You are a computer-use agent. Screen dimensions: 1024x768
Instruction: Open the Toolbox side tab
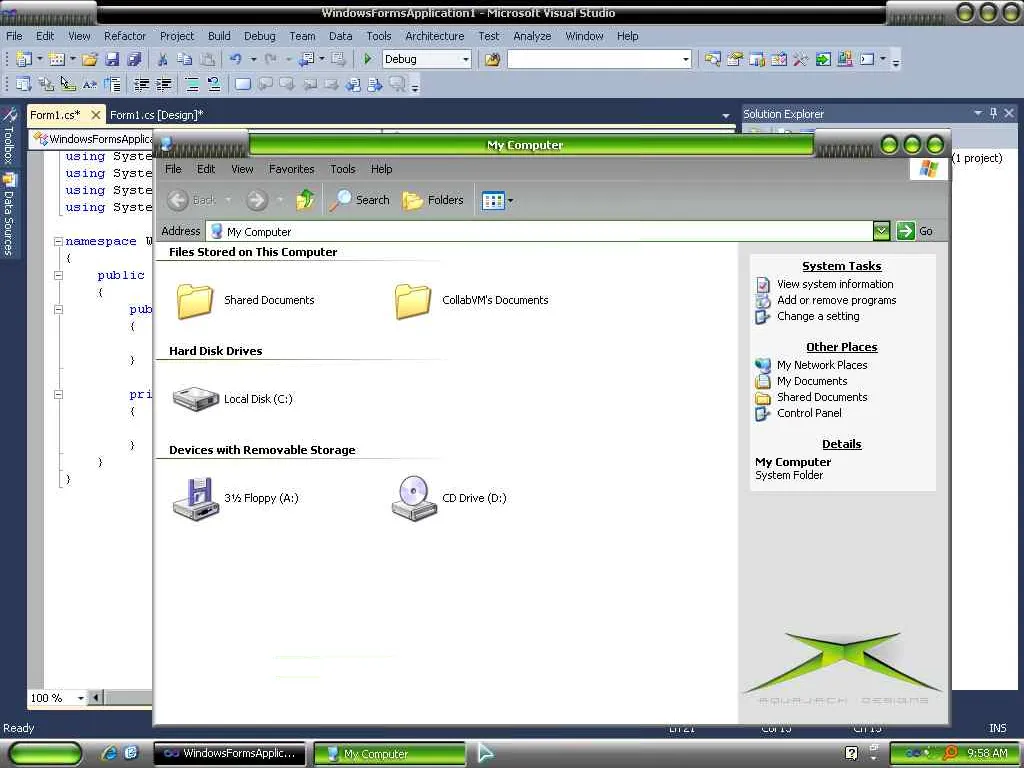pyautogui.click(x=8, y=136)
